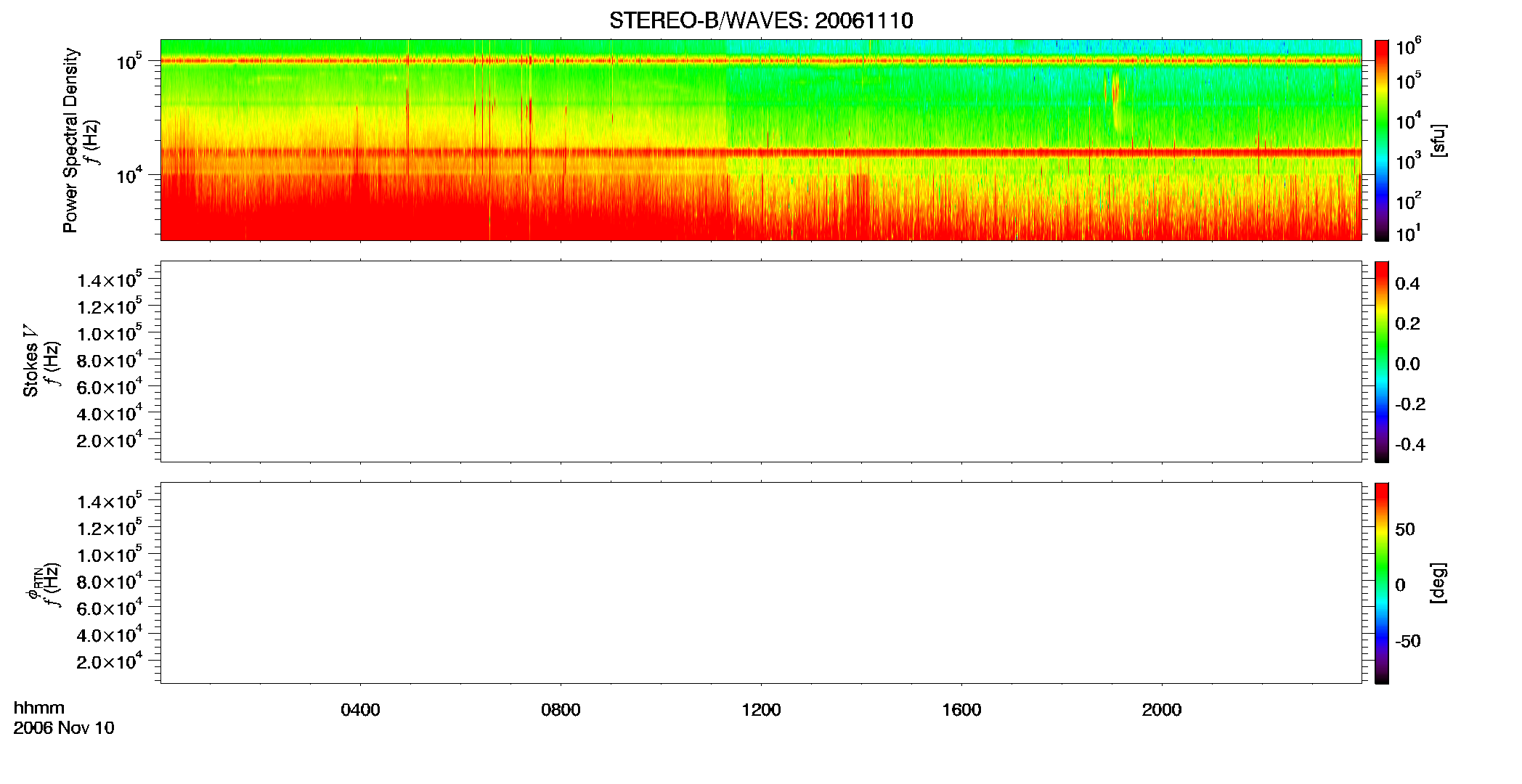The image size is (1522, 784).
Task: Click the Stokes V color bar
Action: [x=1381, y=362]
